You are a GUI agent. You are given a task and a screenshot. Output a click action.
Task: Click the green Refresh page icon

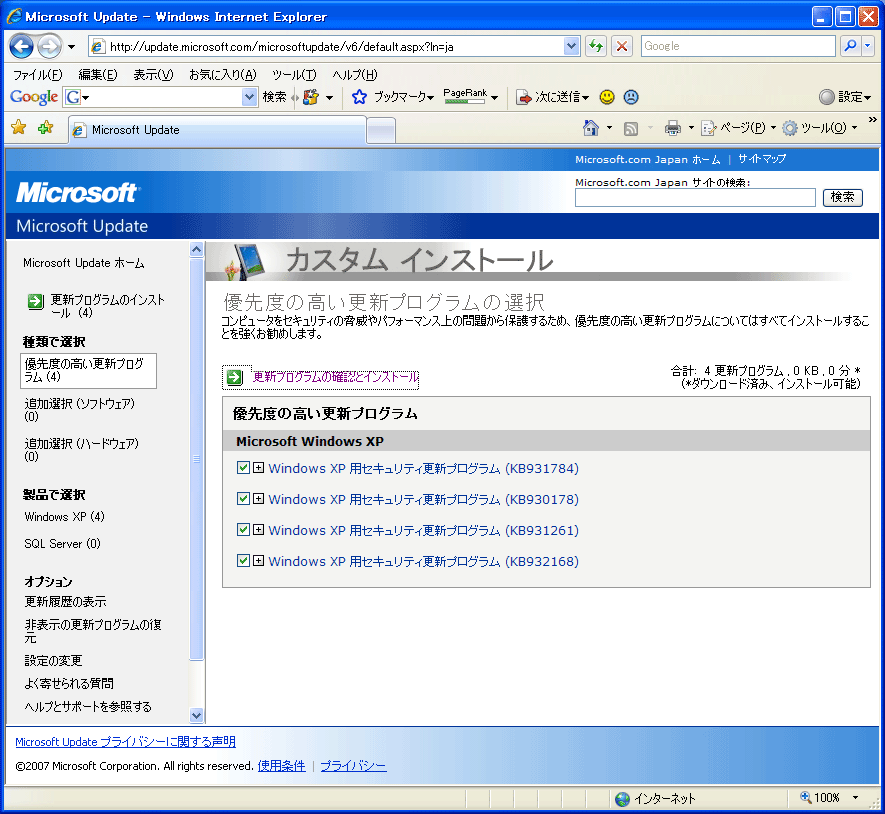[596, 46]
